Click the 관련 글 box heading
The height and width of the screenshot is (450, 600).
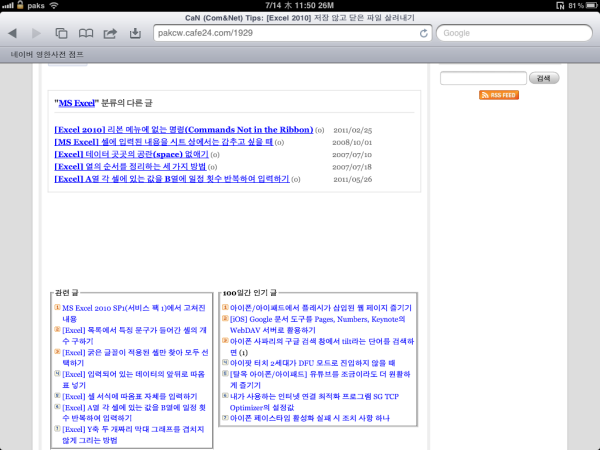(x=67, y=293)
